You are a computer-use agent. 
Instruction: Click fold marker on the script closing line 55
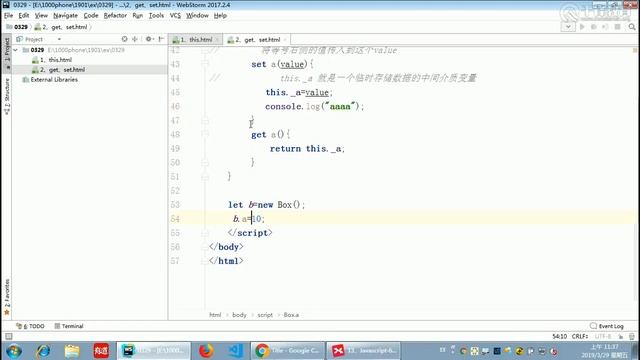click(205, 233)
